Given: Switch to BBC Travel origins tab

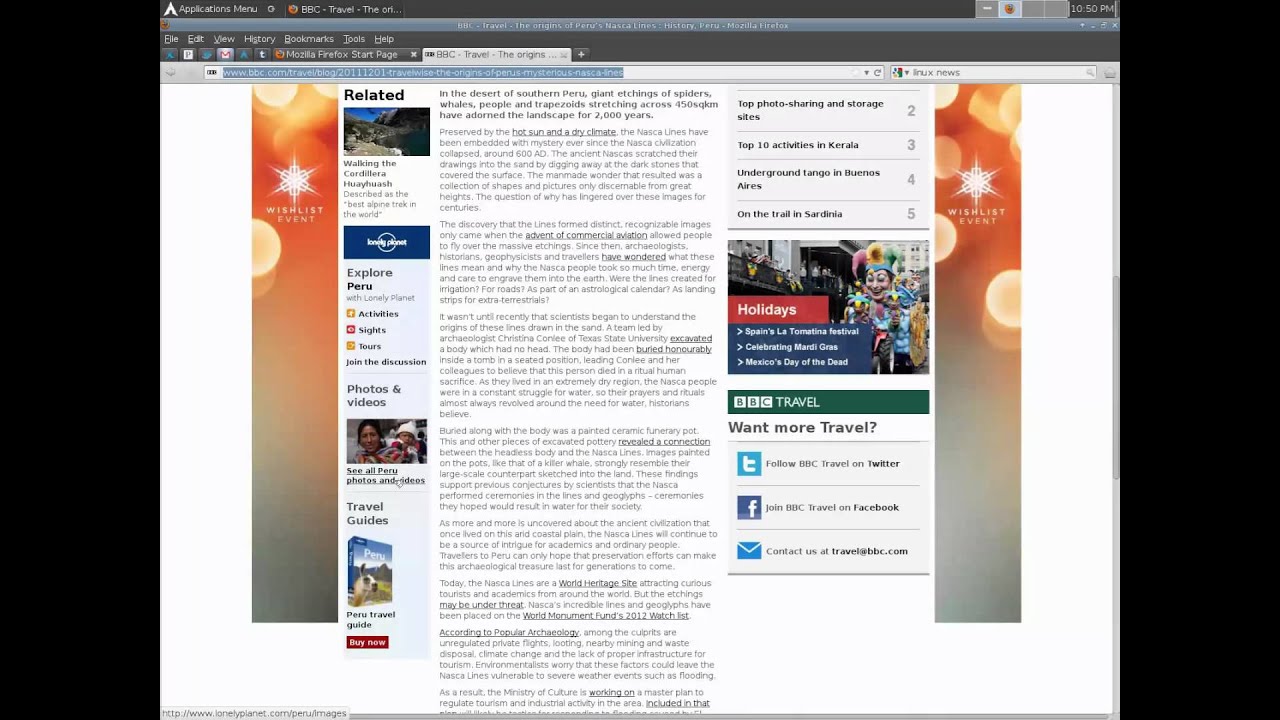Looking at the screenshot, I should (495, 55).
